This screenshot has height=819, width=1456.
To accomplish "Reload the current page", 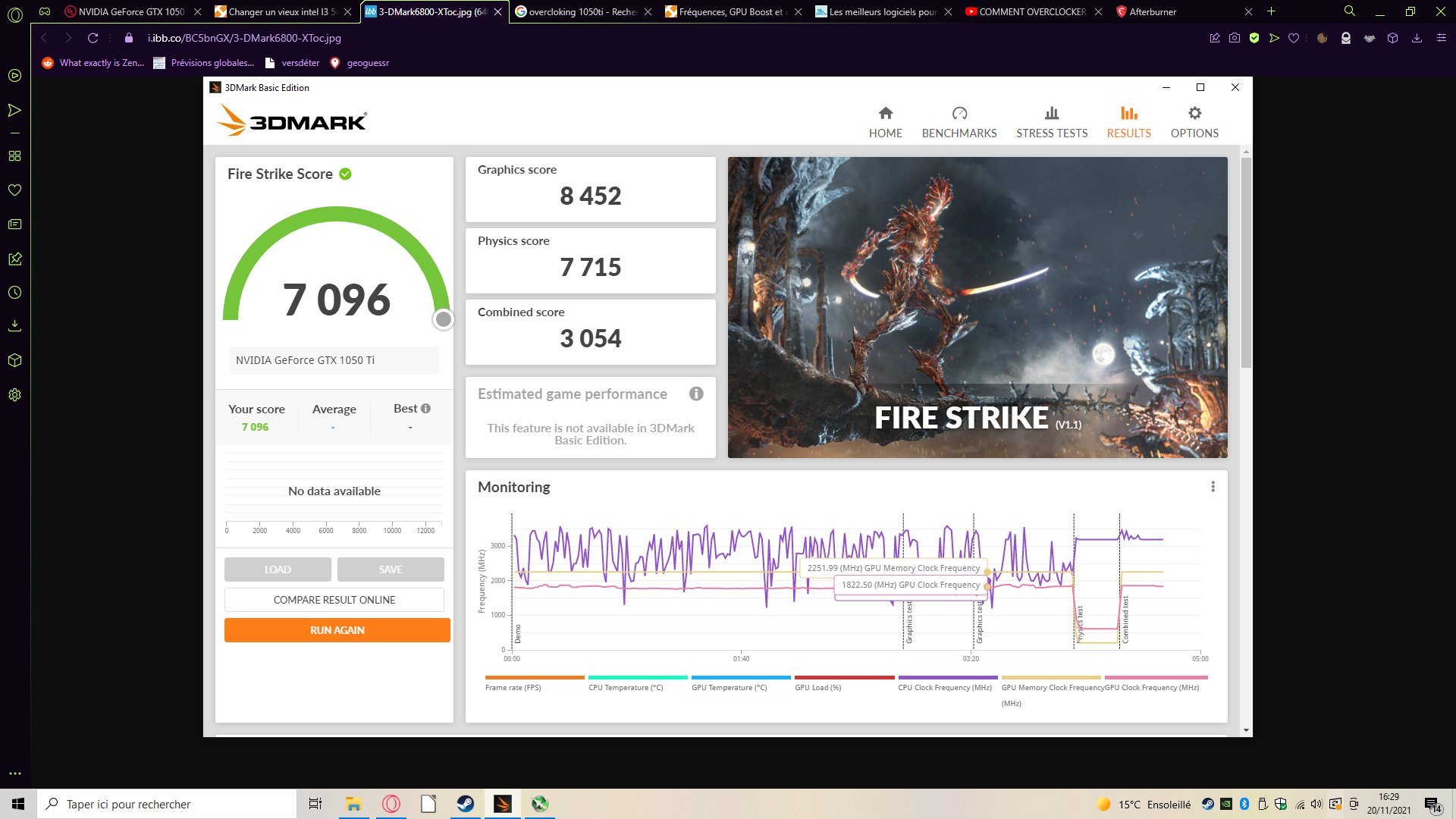I will pyautogui.click(x=93, y=38).
